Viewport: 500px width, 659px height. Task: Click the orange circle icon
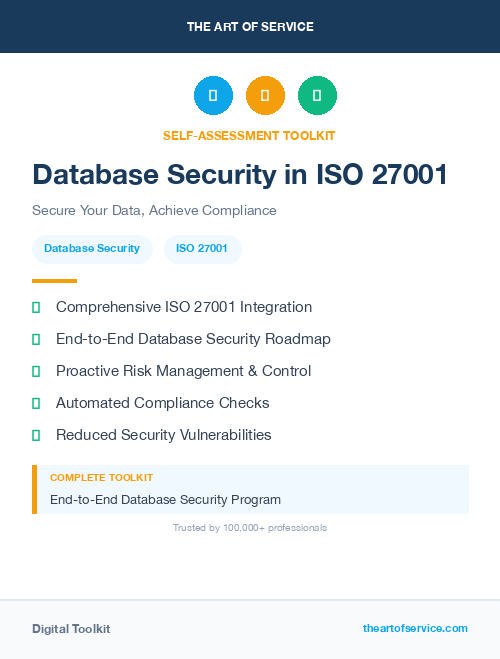coord(265,95)
